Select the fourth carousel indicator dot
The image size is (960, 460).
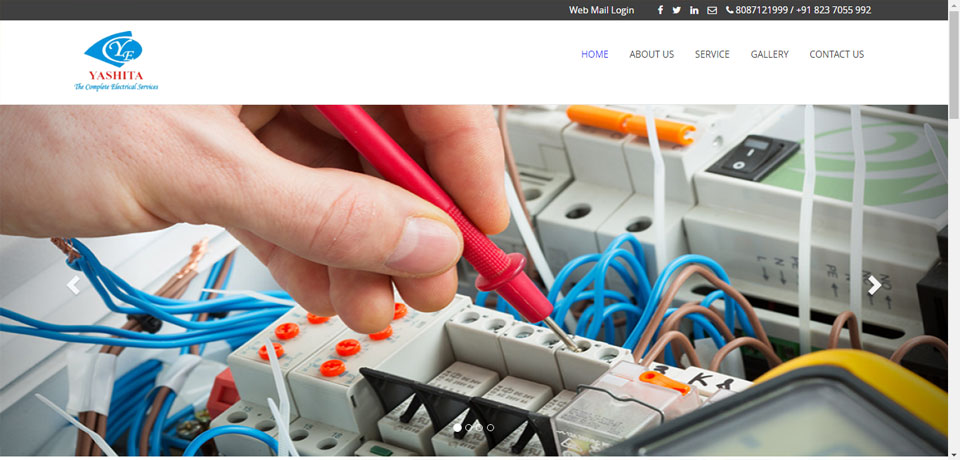[490, 428]
